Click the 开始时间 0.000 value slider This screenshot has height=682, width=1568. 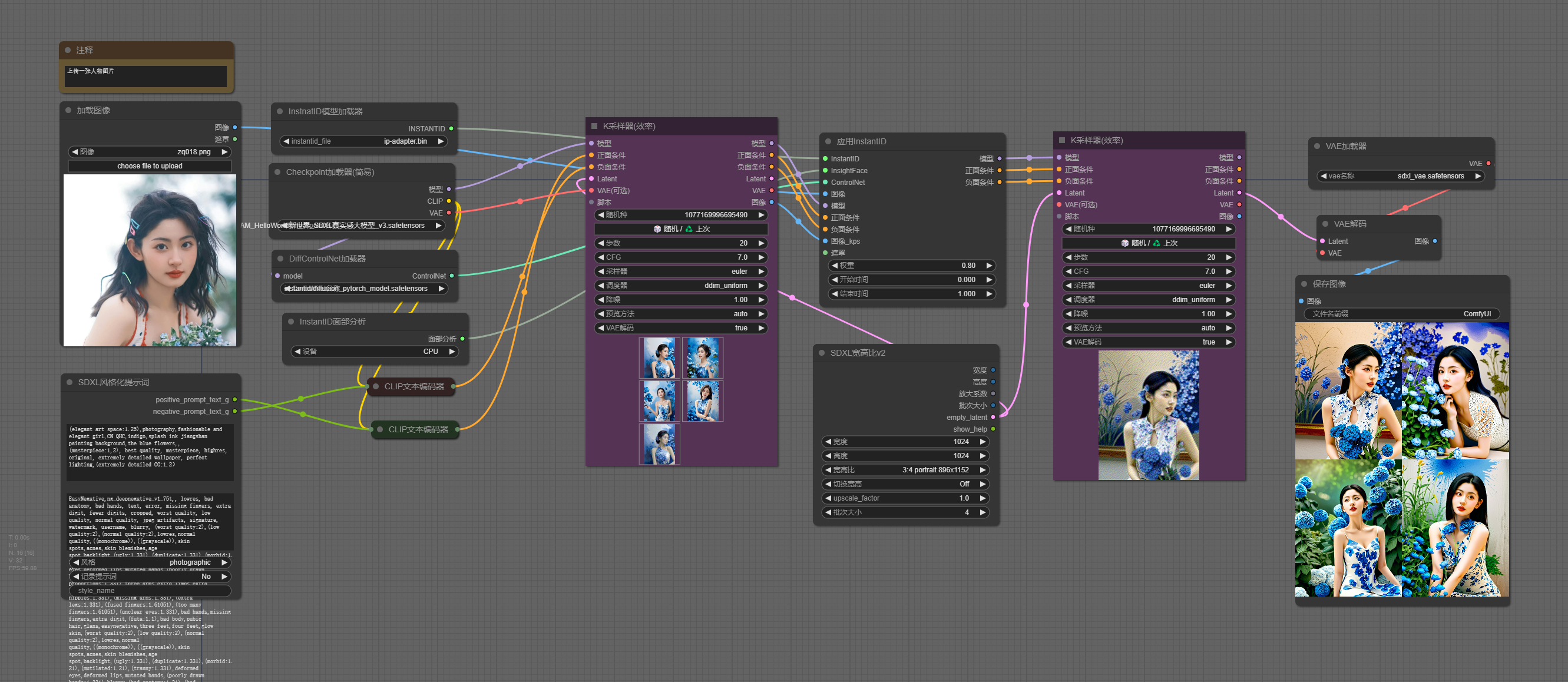tap(911, 279)
